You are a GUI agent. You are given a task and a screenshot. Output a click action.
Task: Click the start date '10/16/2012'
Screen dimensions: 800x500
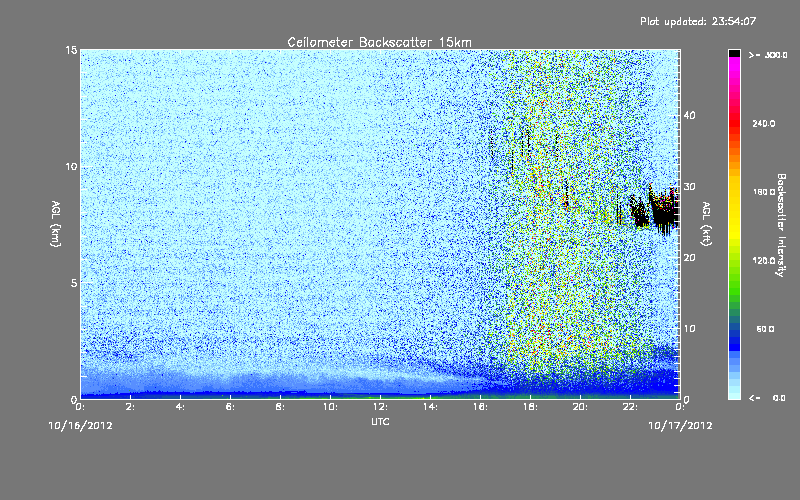[81, 426]
